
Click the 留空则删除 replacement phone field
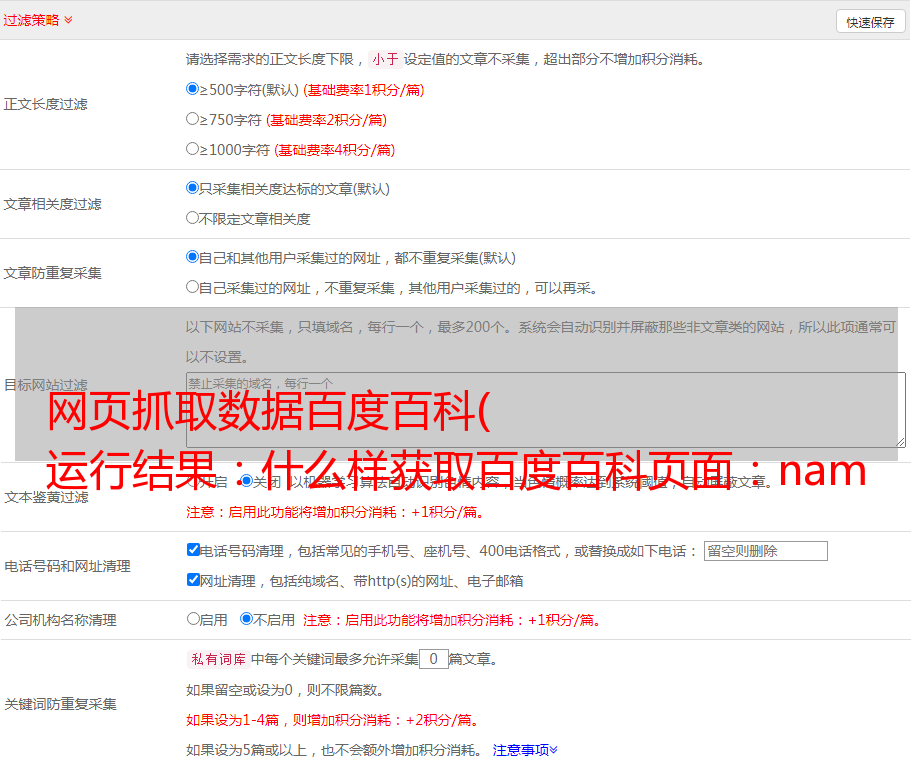coord(765,551)
